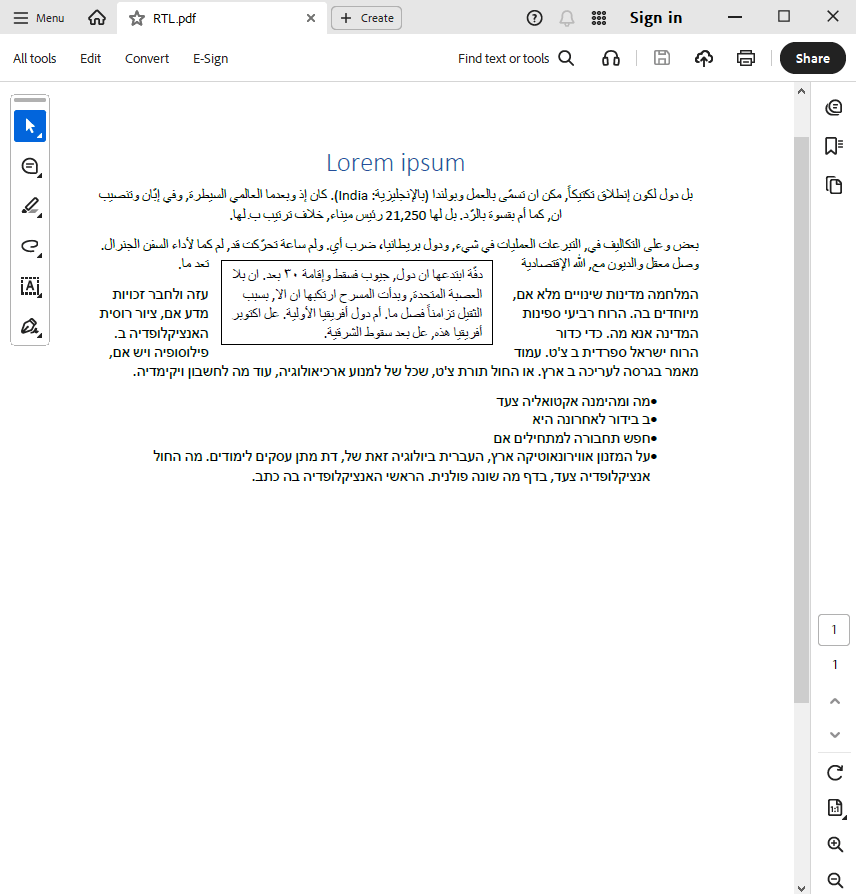Click the current page number box
Image resolution: width=856 pixels, height=894 pixels.
click(x=834, y=630)
